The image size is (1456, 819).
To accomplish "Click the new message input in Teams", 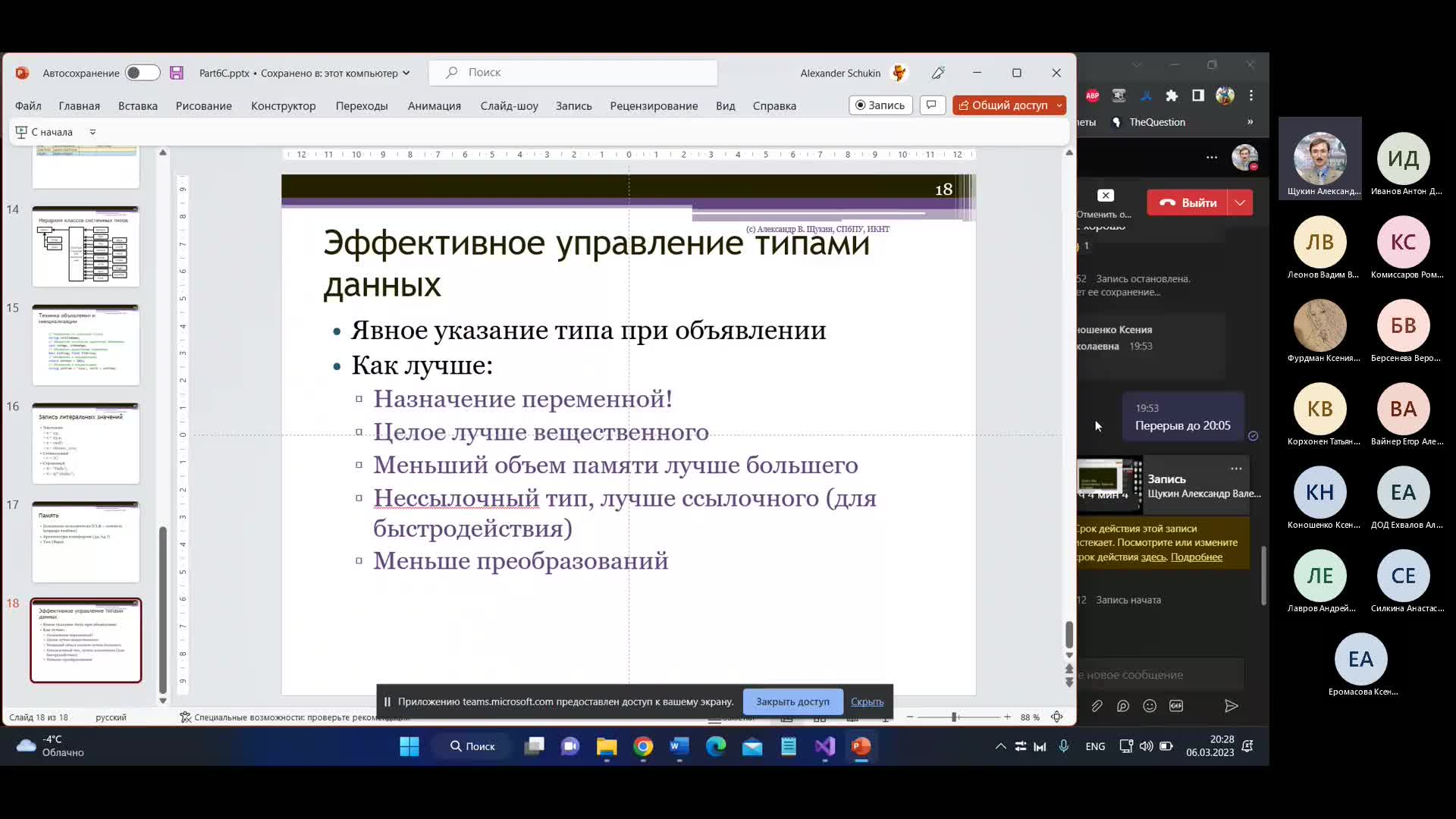I will coord(1160,675).
